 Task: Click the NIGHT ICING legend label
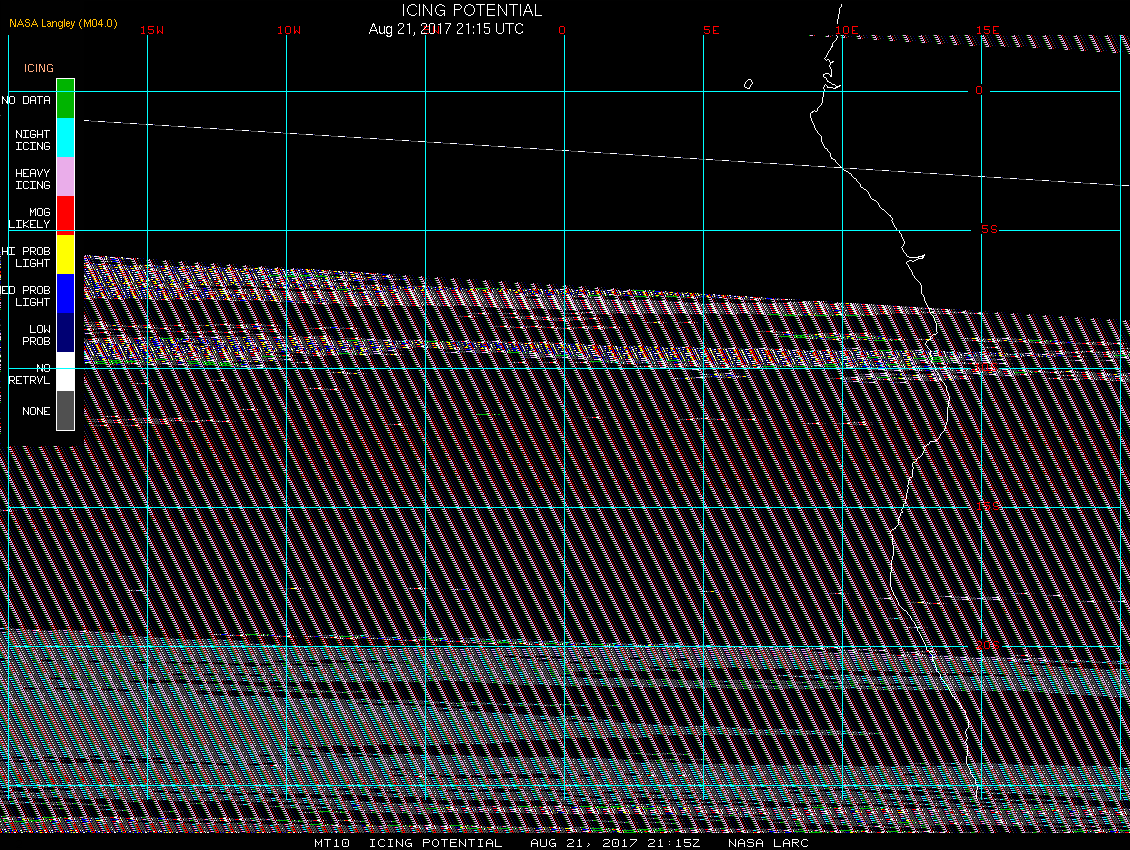click(x=33, y=140)
